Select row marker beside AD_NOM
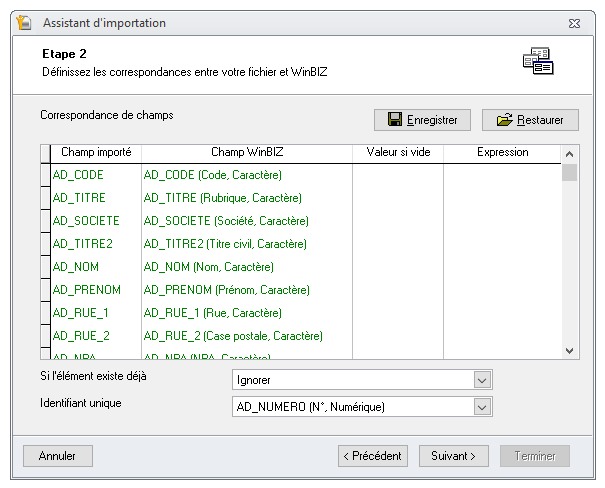Viewport: 605px width, 488px height. click(44, 267)
